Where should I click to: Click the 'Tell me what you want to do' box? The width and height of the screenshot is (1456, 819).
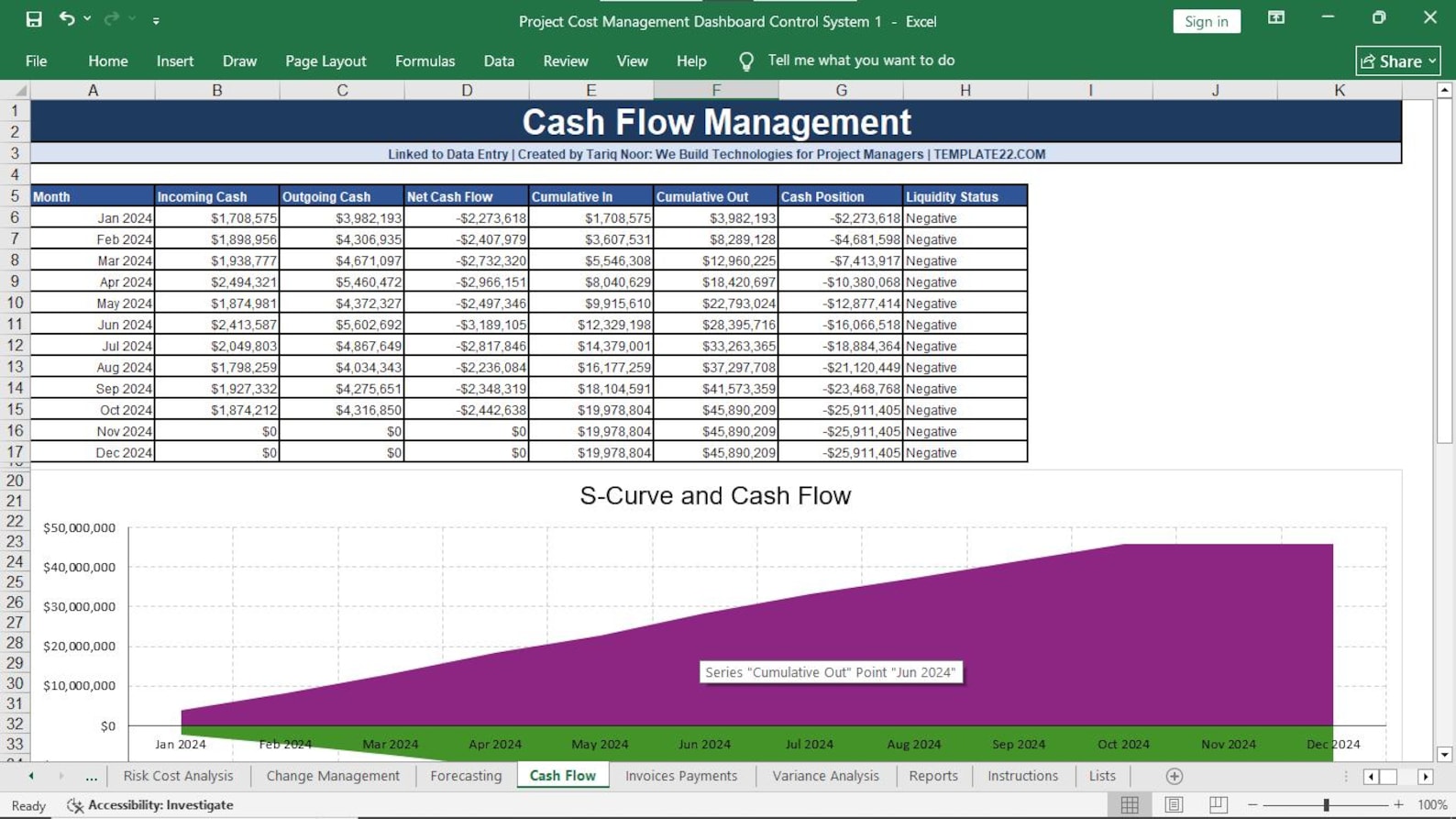click(861, 61)
